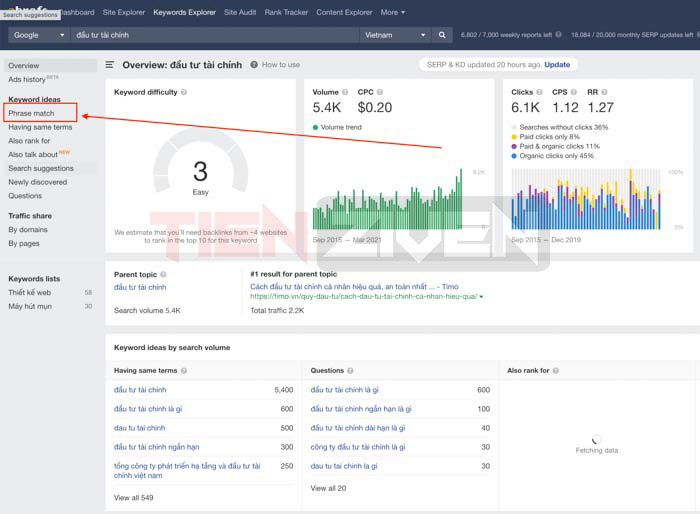The width and height of the screenshot is (700, 514).
Task: Open the Vietnam country dropdown
Action: tap(395, 35)
